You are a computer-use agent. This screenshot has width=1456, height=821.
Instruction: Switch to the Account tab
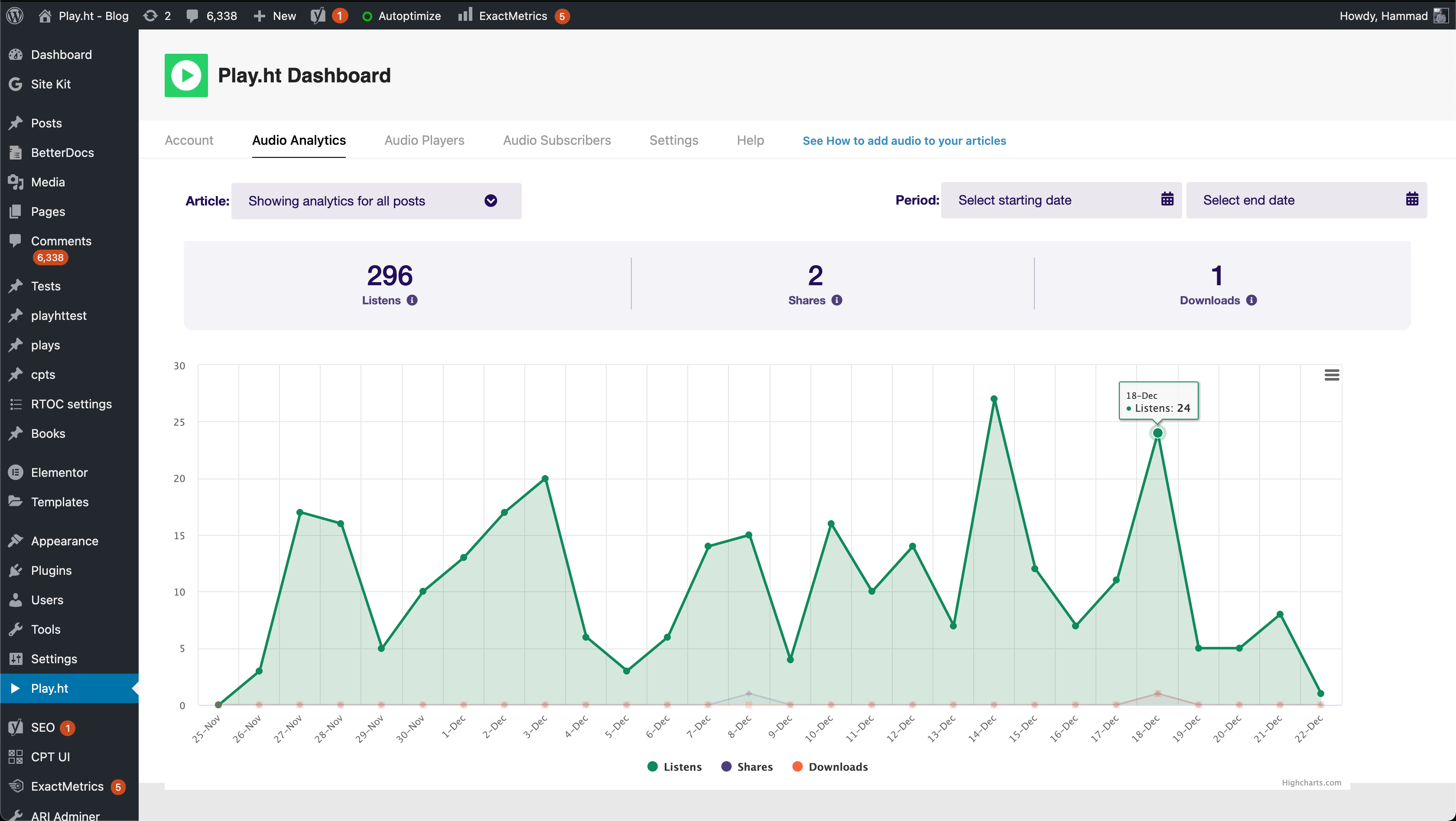click(189, 140)
